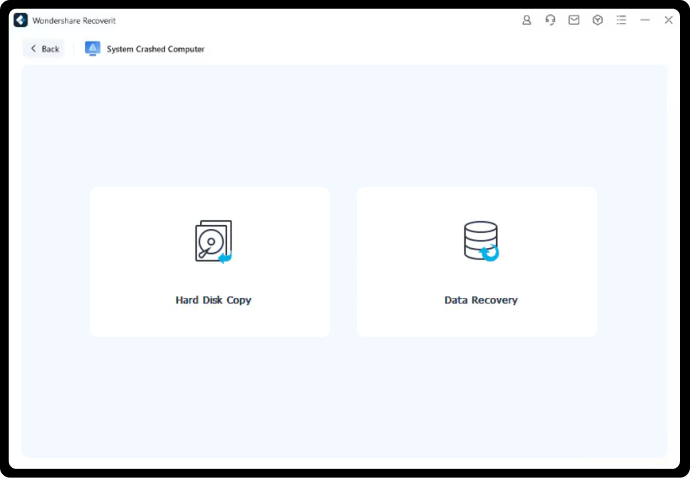Image resolution: width=690 pixels, height=478 pixels.
Task: Click the hexagon icon in title bar
Action: [x=598, y=20]
